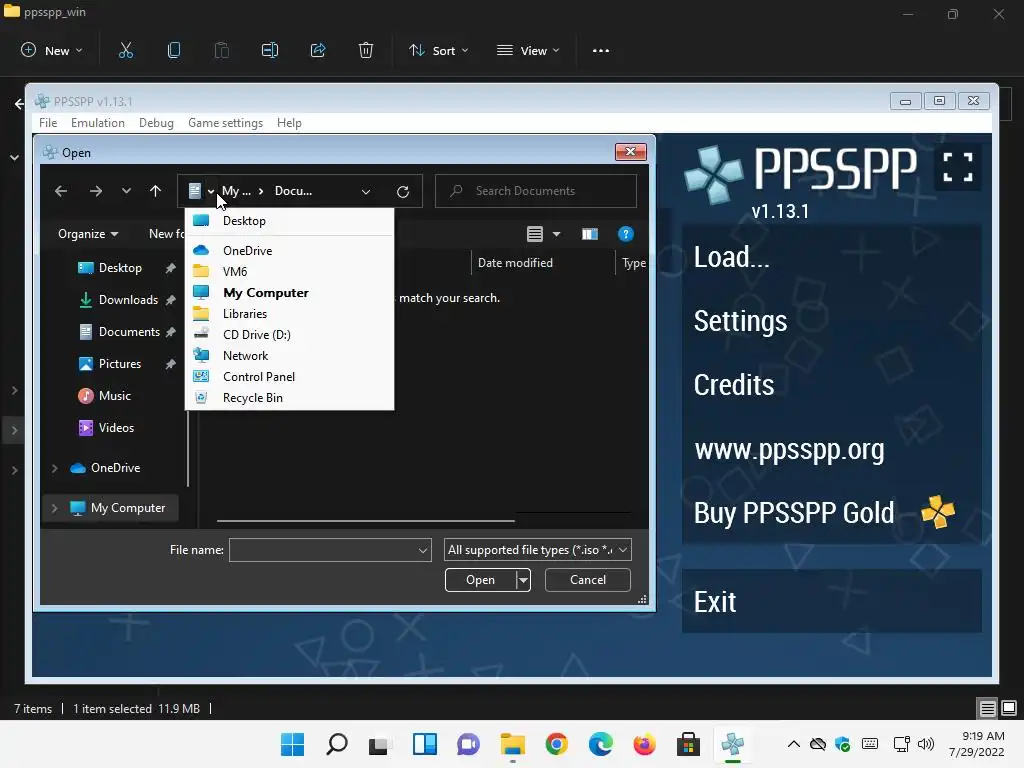Switch Explorer to large icons view toggle
This screenshot has width=1024, height=768.
[x=1009, y=708]
